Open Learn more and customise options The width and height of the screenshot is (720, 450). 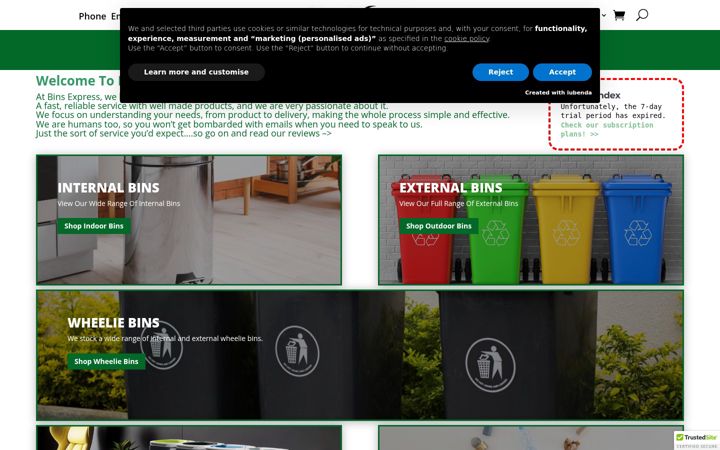click(196, 72)
